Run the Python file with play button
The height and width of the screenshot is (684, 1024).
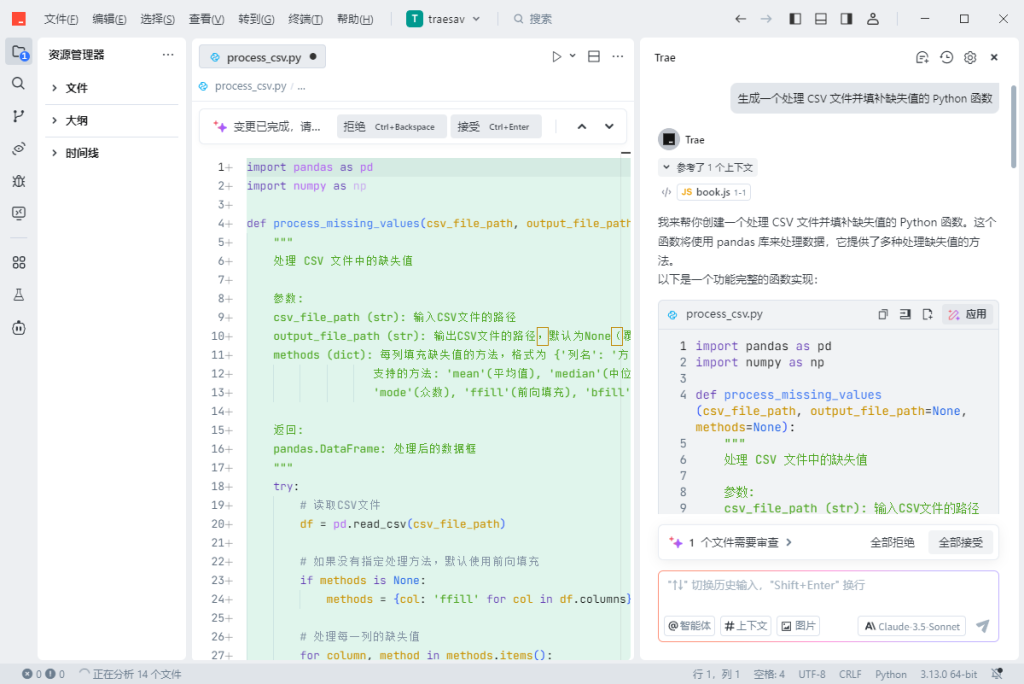pos(556,57)
